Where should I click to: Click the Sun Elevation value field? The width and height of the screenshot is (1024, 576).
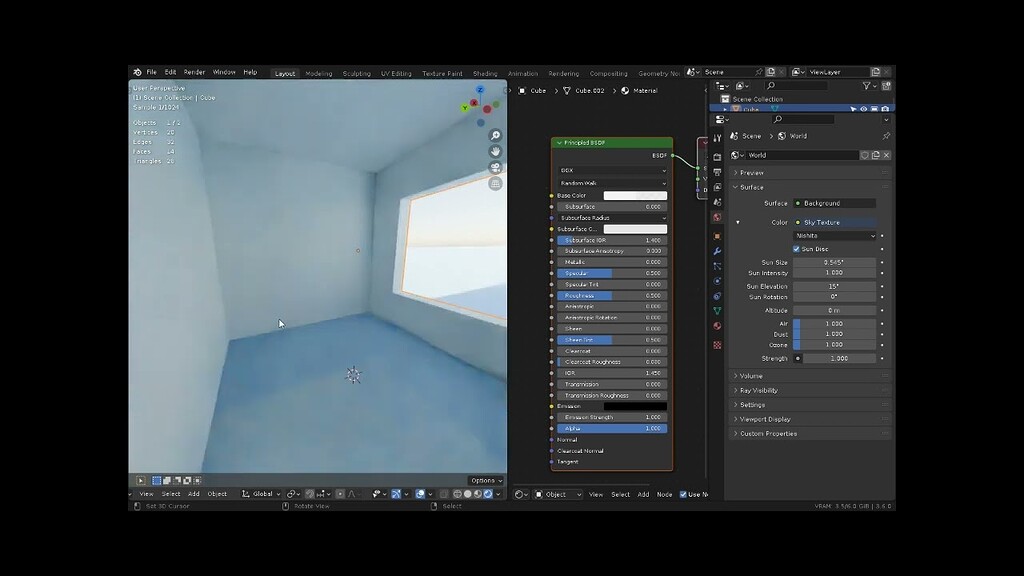tap(834, 286)
